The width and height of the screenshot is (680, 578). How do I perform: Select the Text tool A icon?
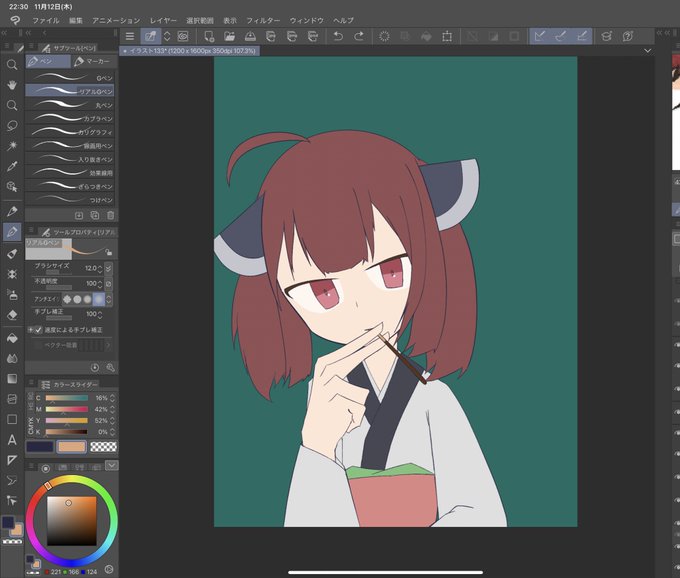(12, 440)
